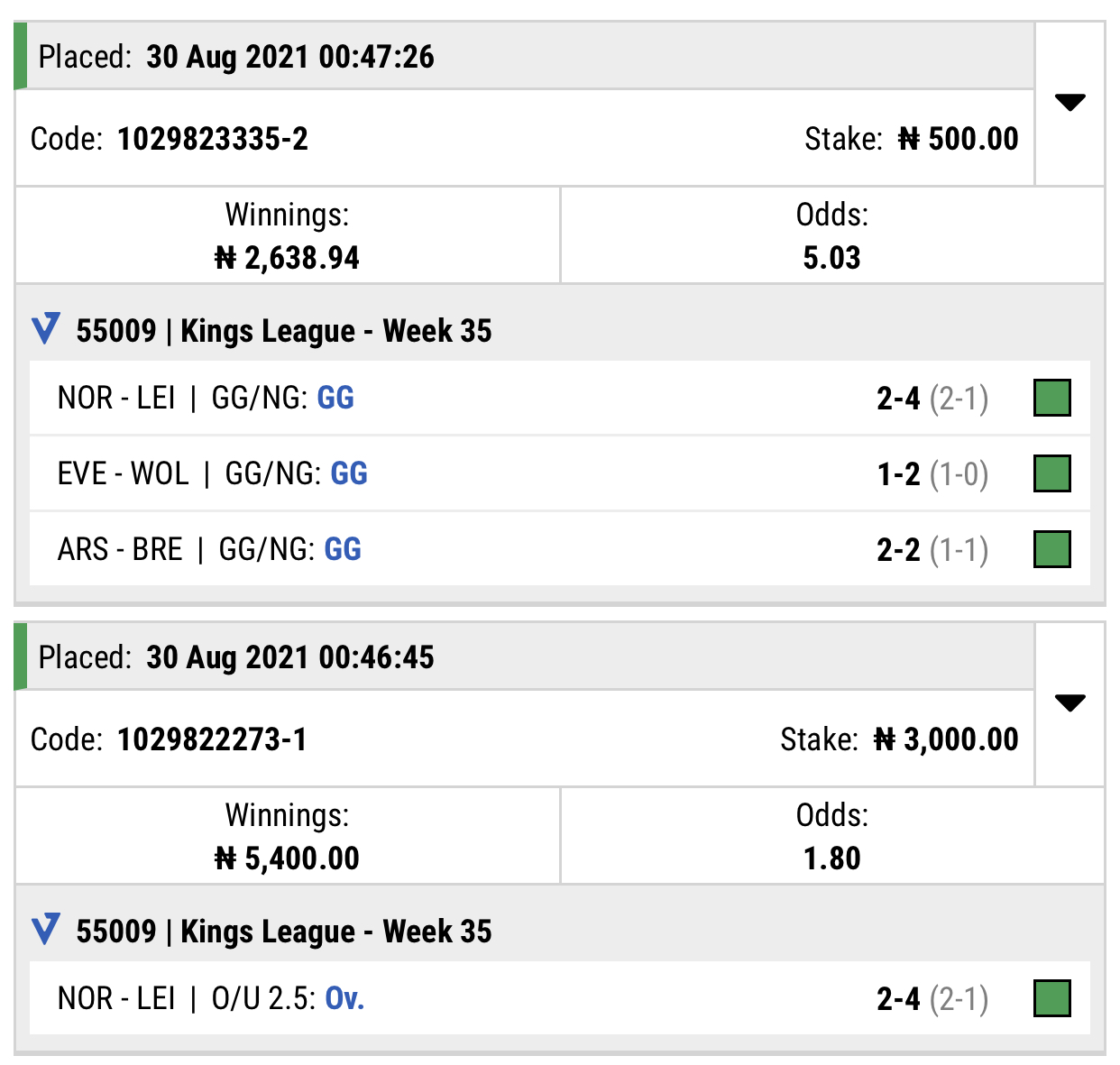Click the ₦ 2,638.94 winnings cell

click(288, 235)
